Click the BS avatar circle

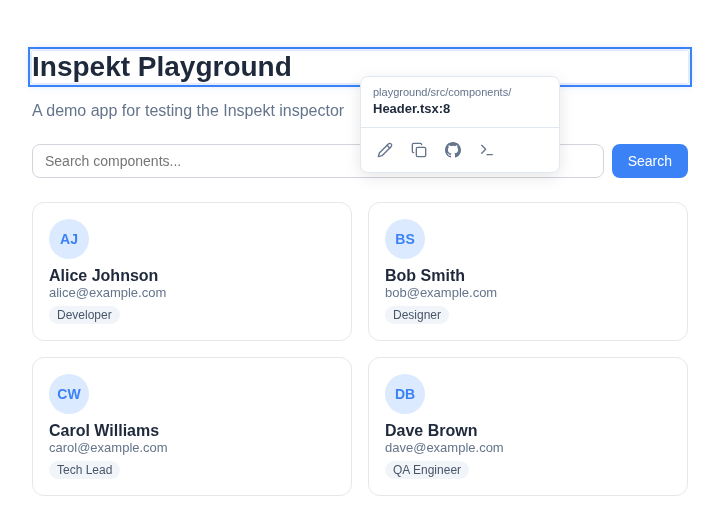(x=405, y=239)
